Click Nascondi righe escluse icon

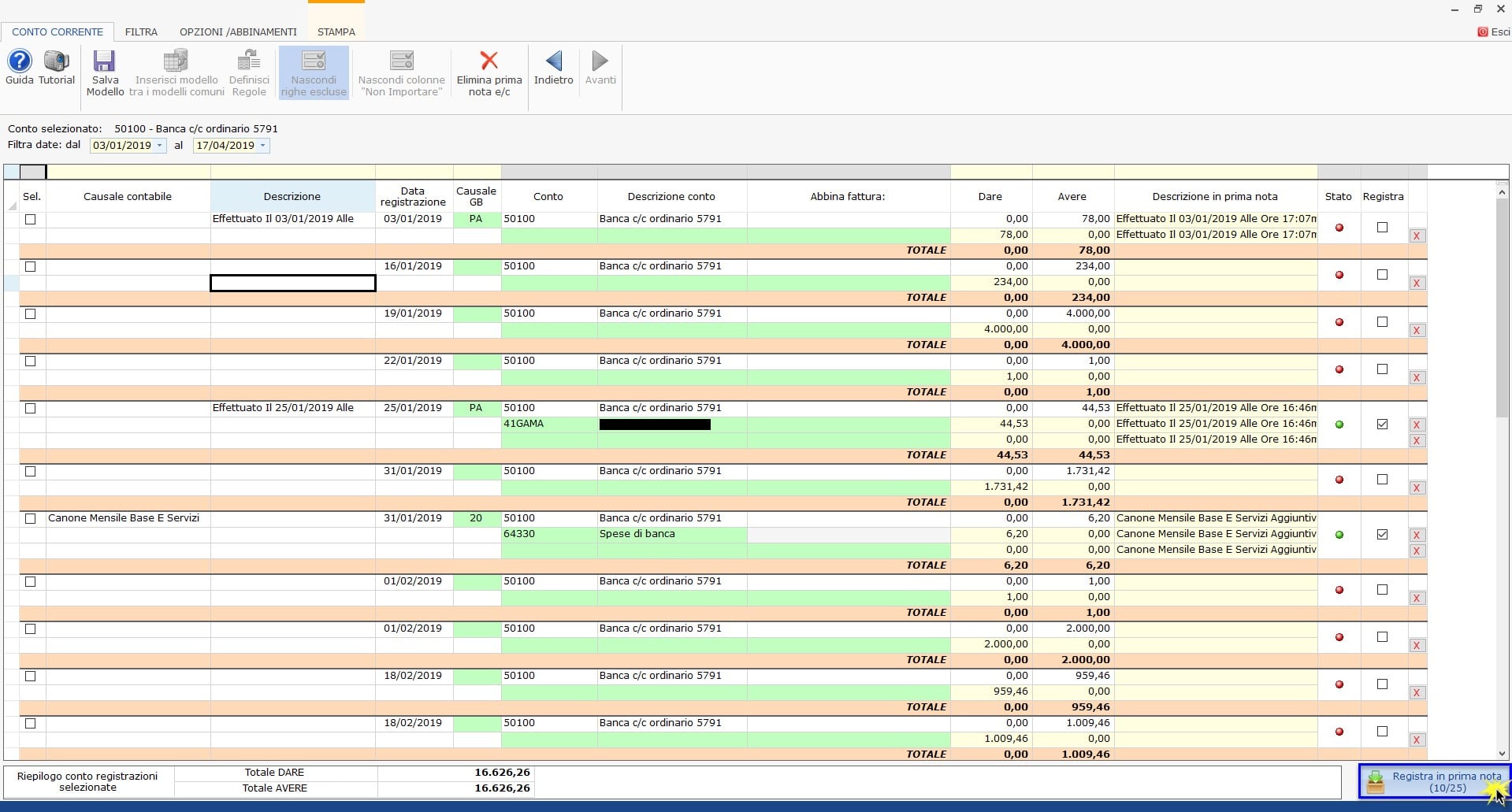pos(314,61)
